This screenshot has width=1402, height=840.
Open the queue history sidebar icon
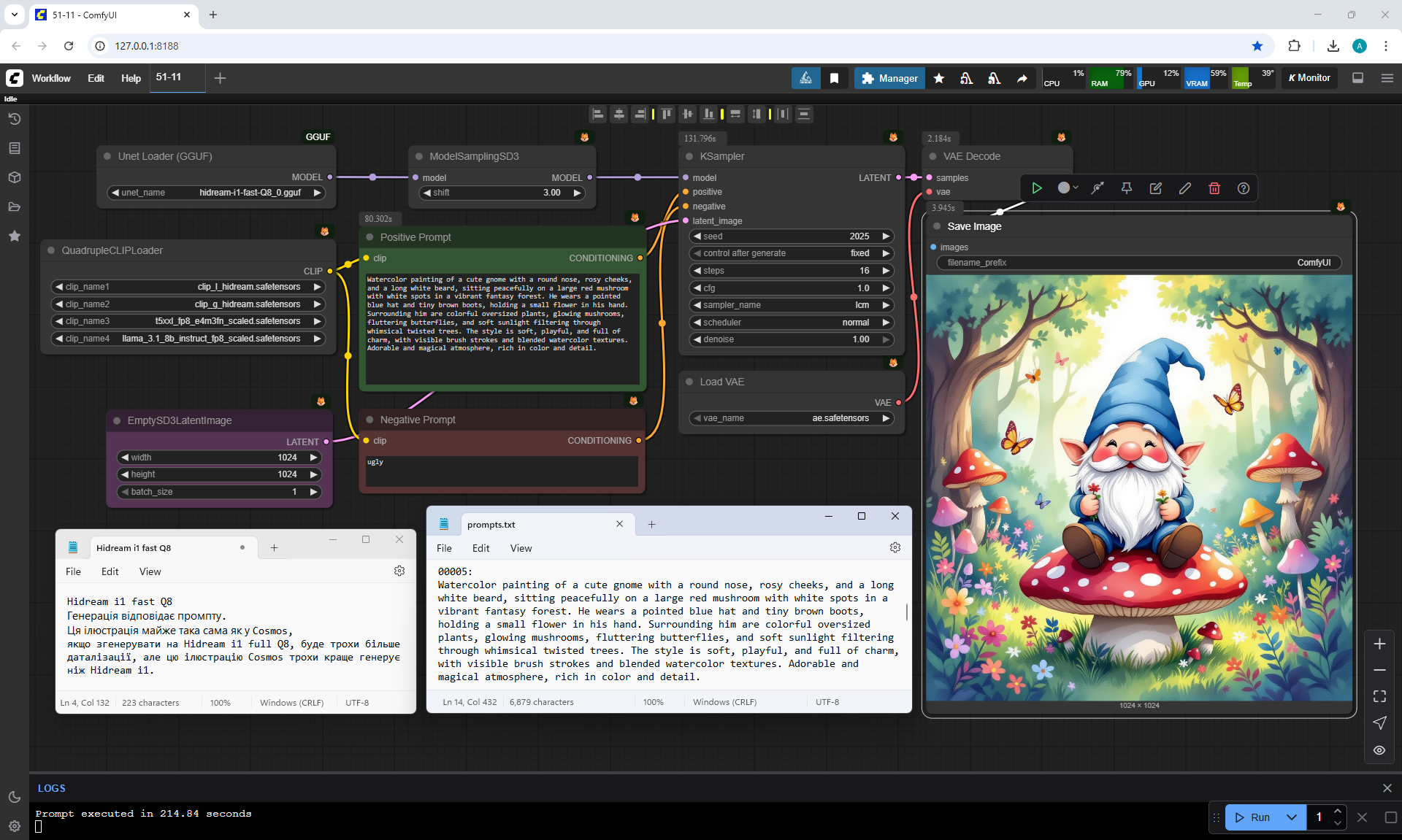tap(14, 119)
